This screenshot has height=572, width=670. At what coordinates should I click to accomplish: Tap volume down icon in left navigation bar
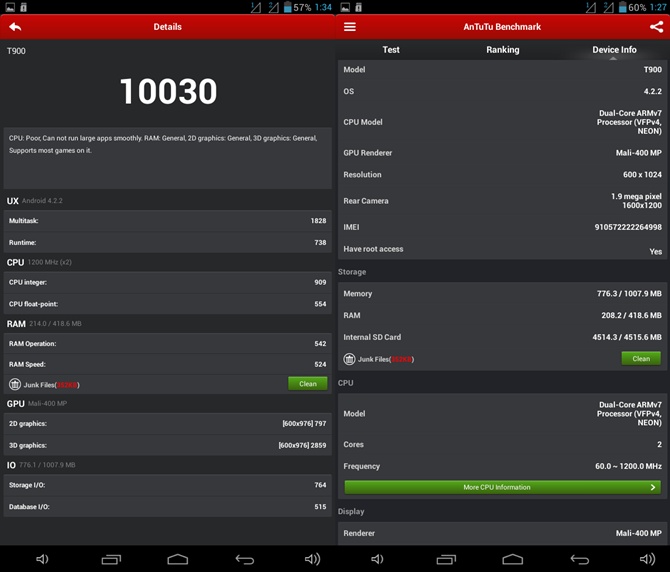(42, 559)
